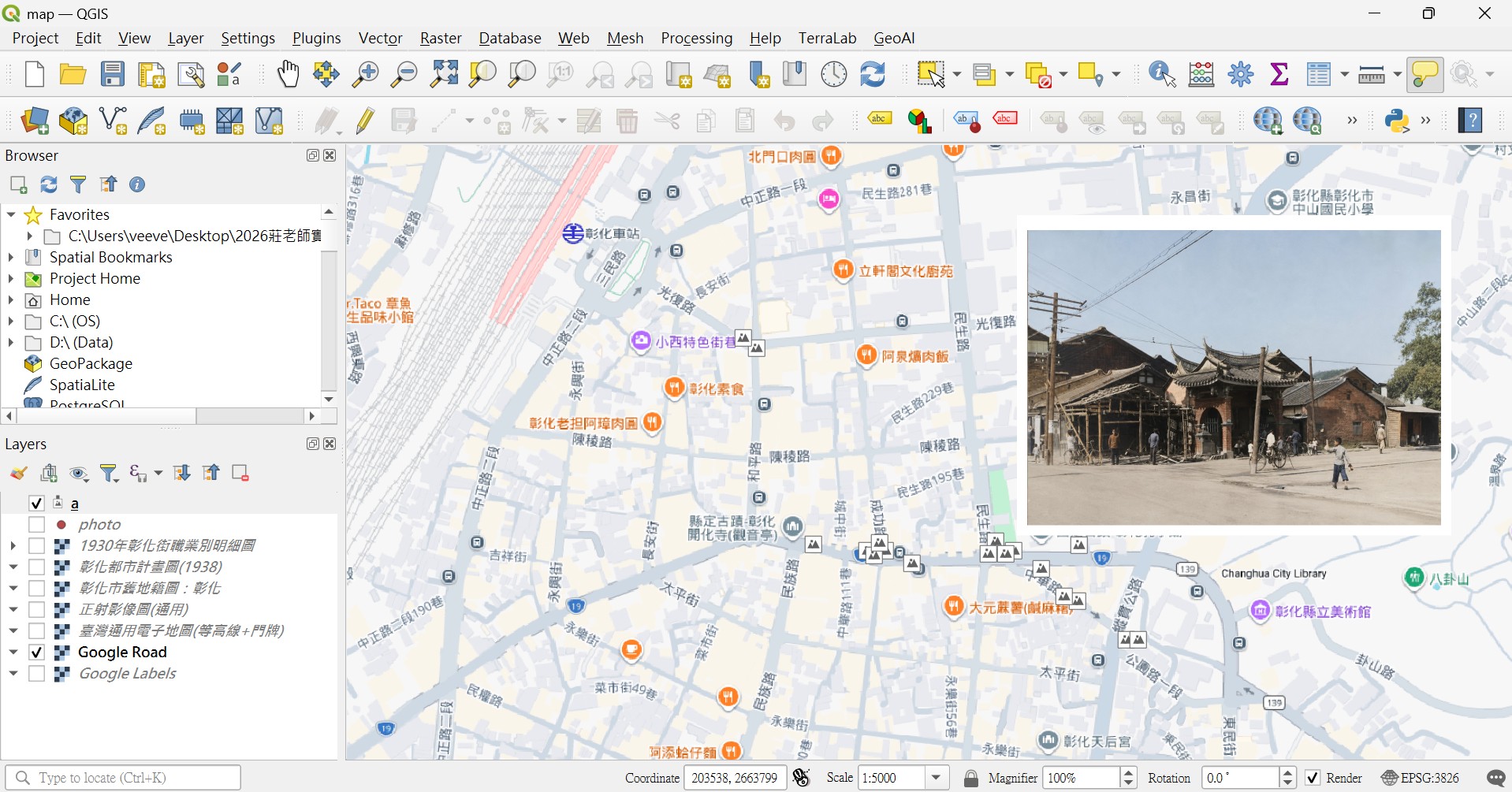Image resolution: width=1512 pixels, height=792 pixels.
Task: Click the Type to locate search field
Action: [x=123, y=778]
